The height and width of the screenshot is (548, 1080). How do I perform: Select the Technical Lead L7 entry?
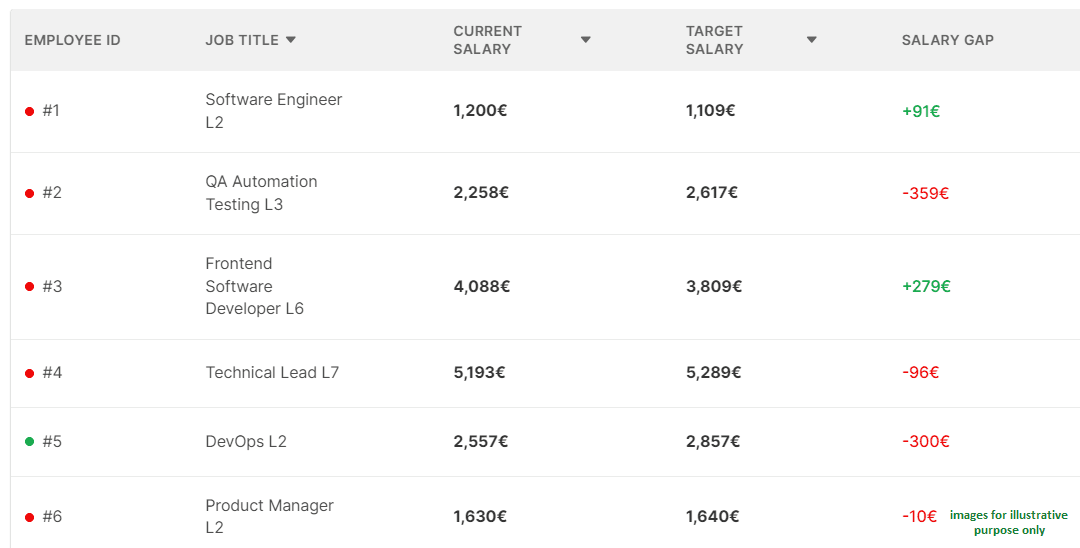272,373
